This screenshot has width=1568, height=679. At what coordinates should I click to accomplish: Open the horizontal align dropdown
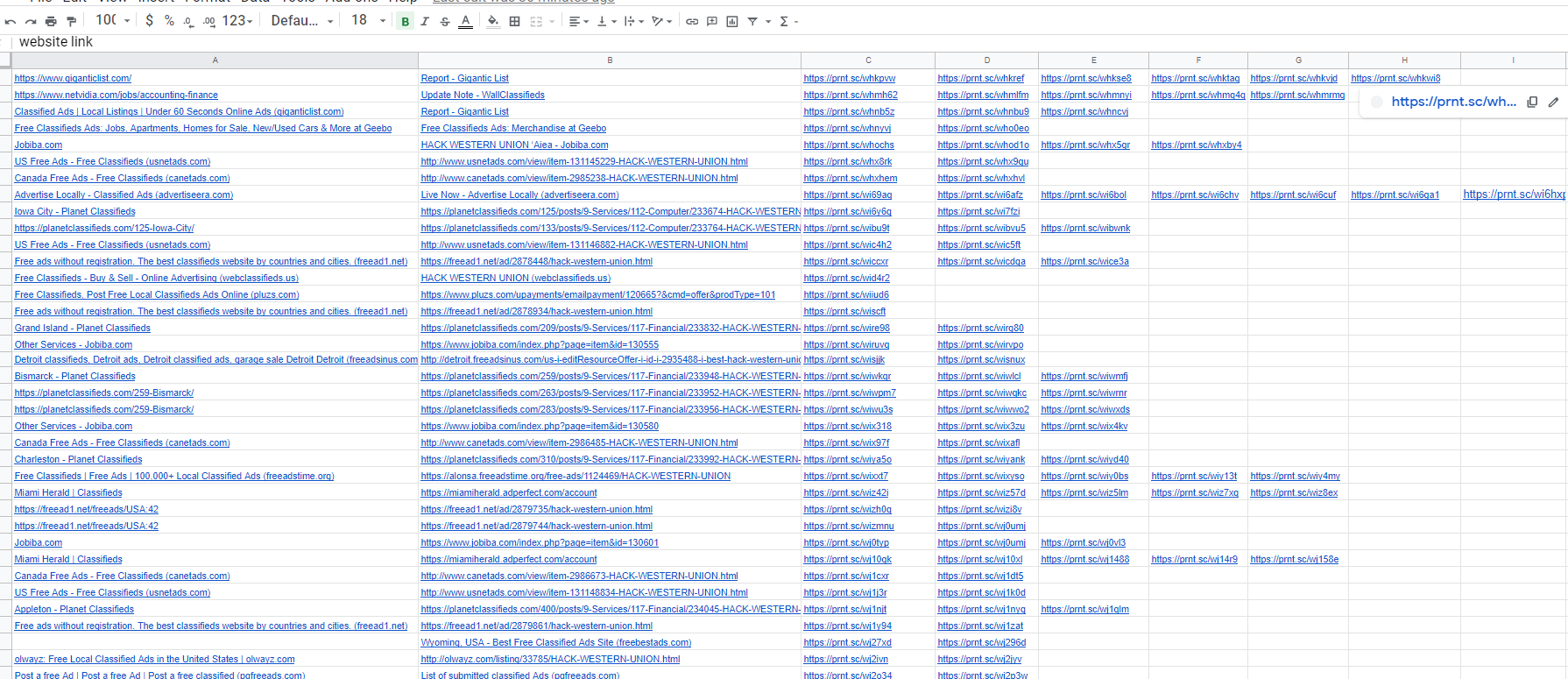coord(578,21)
